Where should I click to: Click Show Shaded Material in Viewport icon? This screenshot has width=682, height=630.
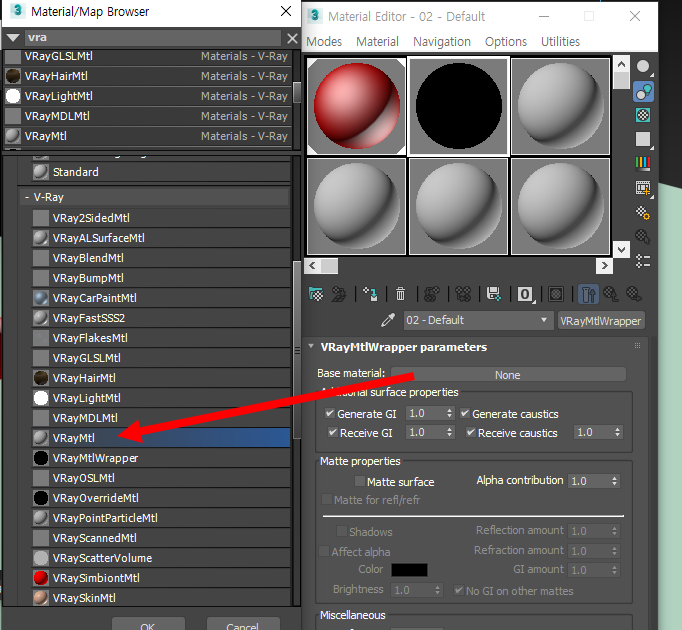click(x=556, y=295)
